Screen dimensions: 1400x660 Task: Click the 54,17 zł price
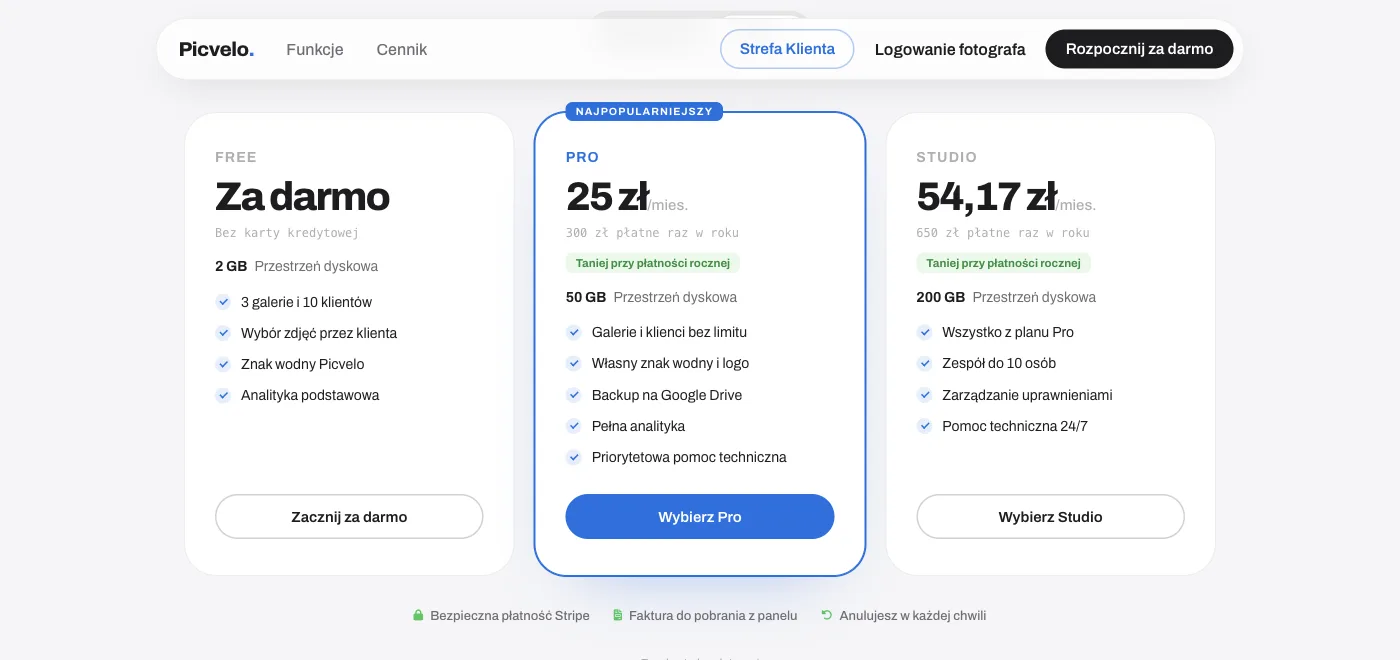(x=986, y=196)
